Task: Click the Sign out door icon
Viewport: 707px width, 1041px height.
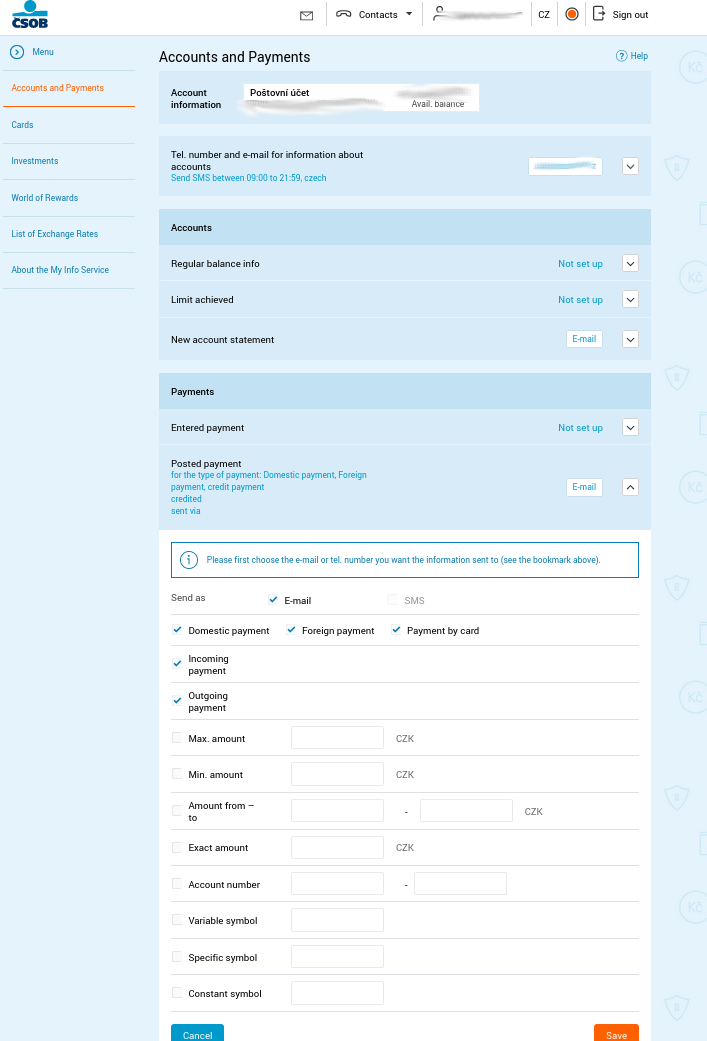Action: (599, 14)
